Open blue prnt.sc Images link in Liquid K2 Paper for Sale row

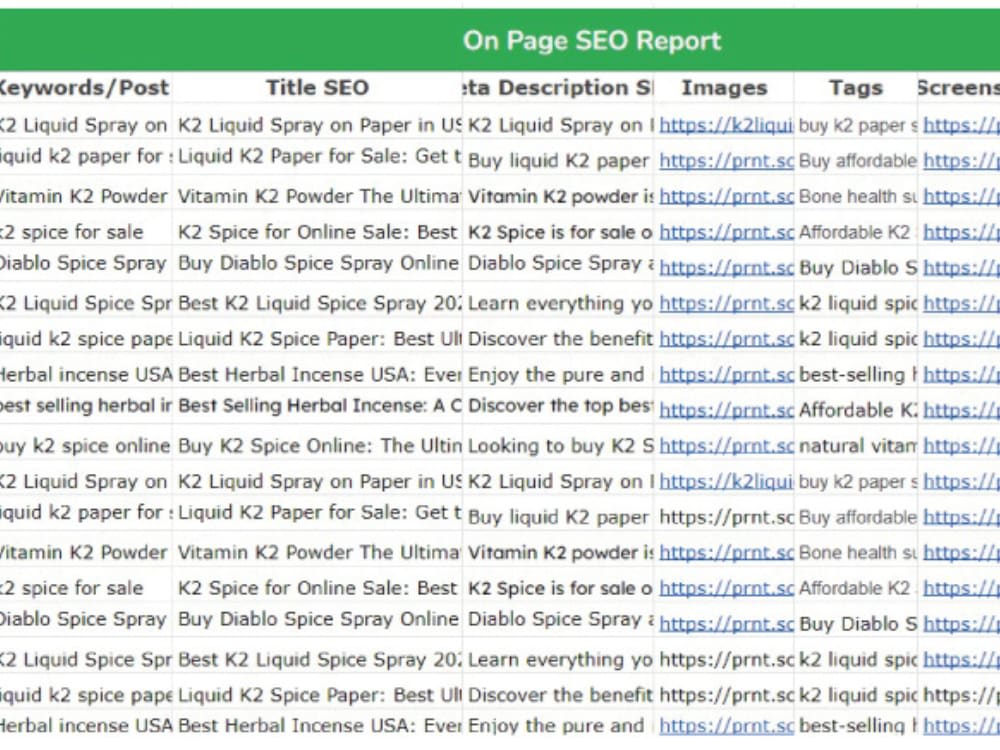726,161
